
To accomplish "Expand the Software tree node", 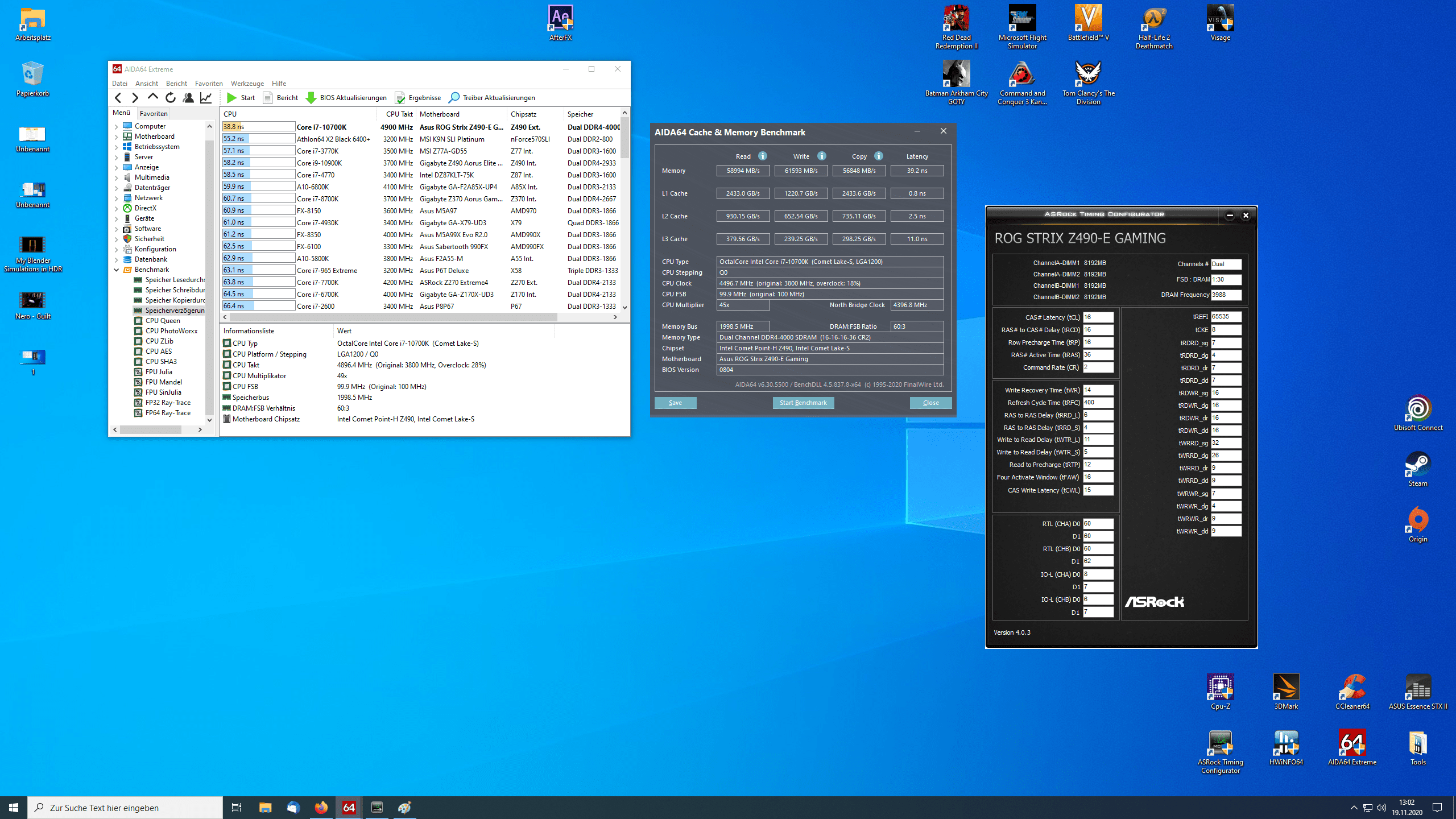I will point(117,229).
